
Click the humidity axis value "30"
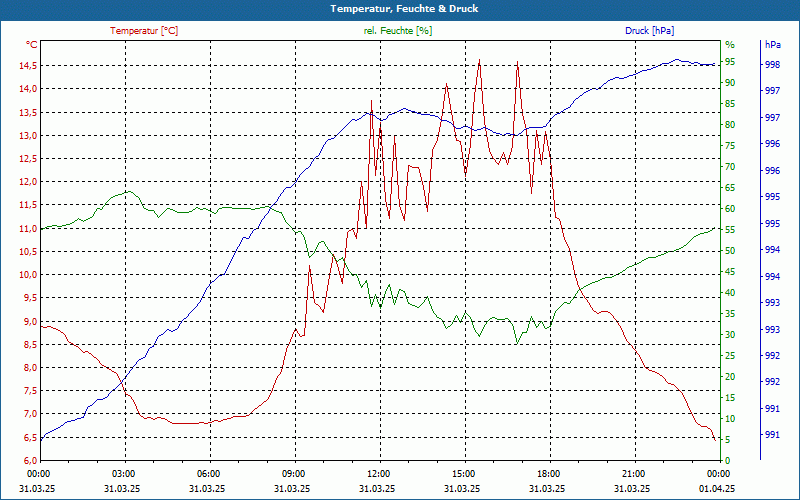[730, 335]
